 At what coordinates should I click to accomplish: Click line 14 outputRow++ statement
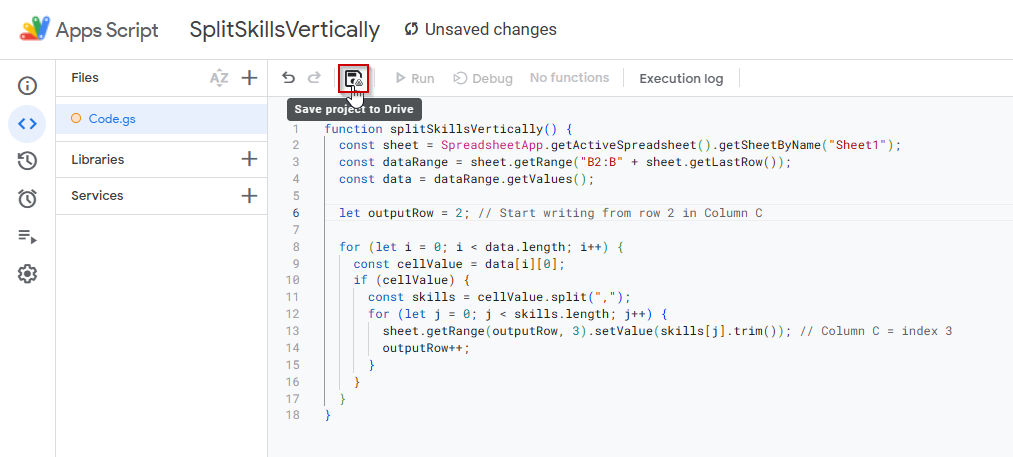pyautogui.click(x=426, y=348)
